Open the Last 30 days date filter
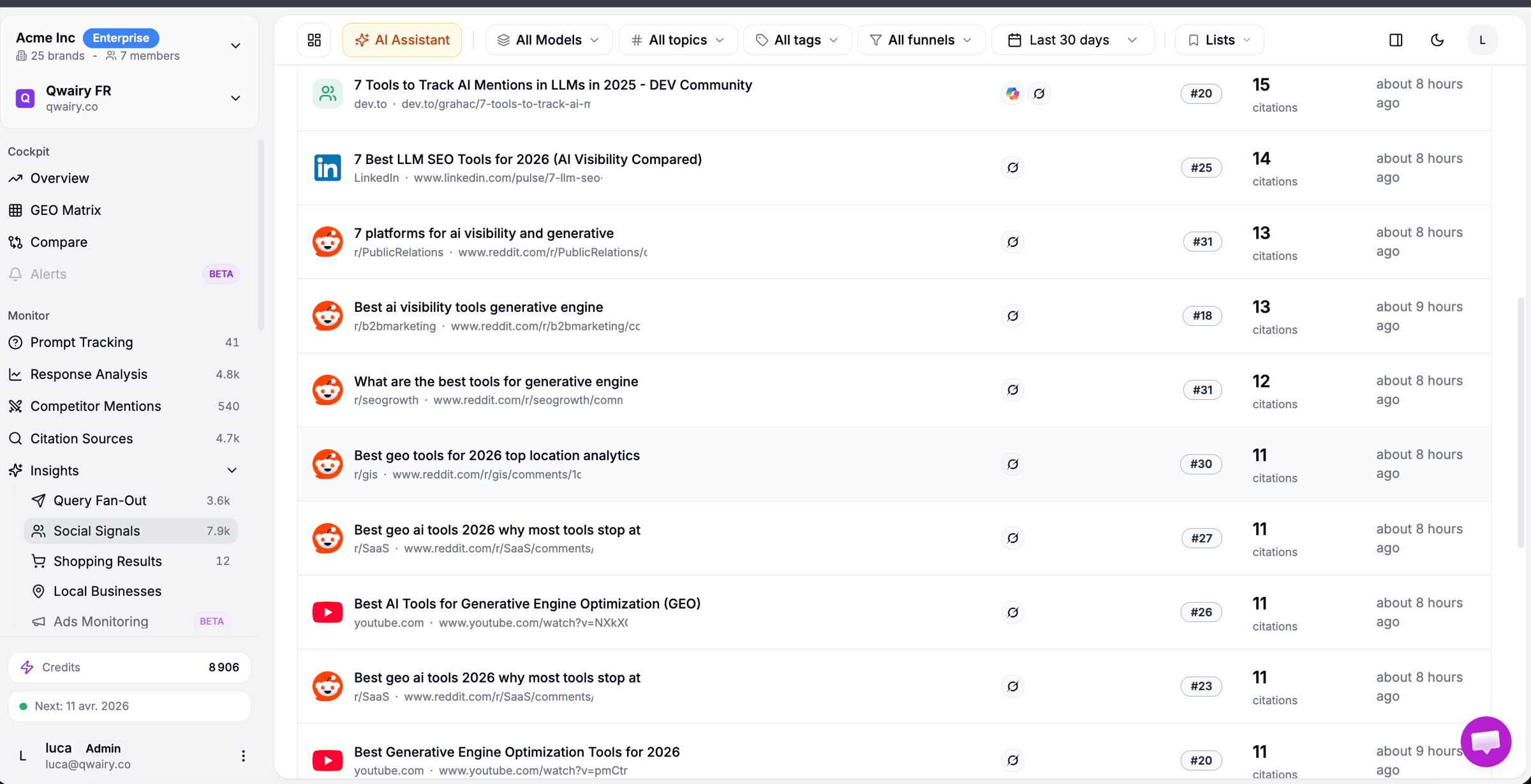Image resolution: width=1531 pixels, height=784 pixels. [x=1073, y=40]
